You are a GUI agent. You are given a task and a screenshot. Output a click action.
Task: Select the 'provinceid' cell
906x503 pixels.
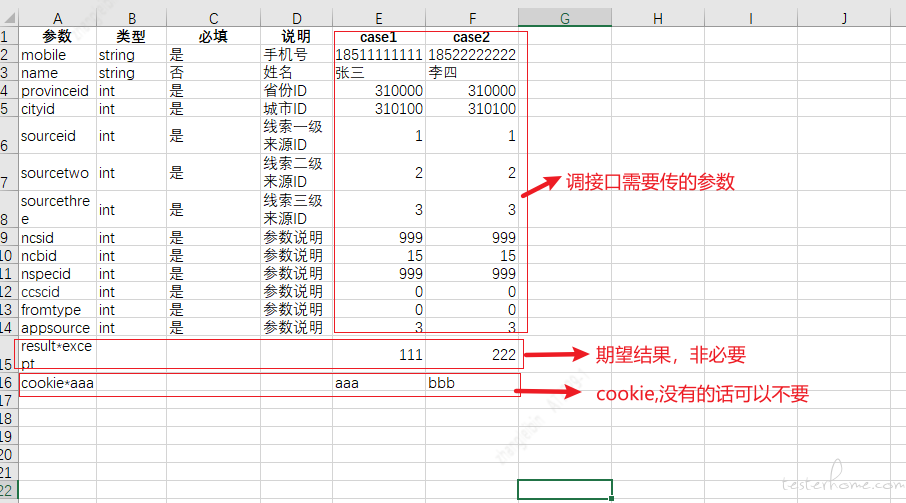[x=57, y=91]
